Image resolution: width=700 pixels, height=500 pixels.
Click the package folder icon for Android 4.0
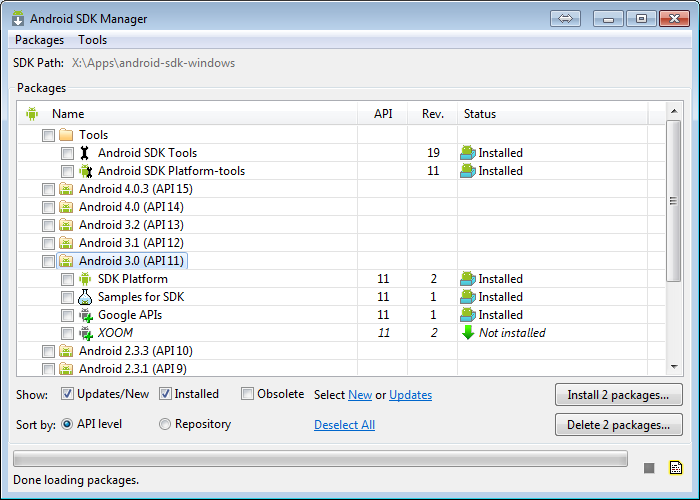click(66, 207)
